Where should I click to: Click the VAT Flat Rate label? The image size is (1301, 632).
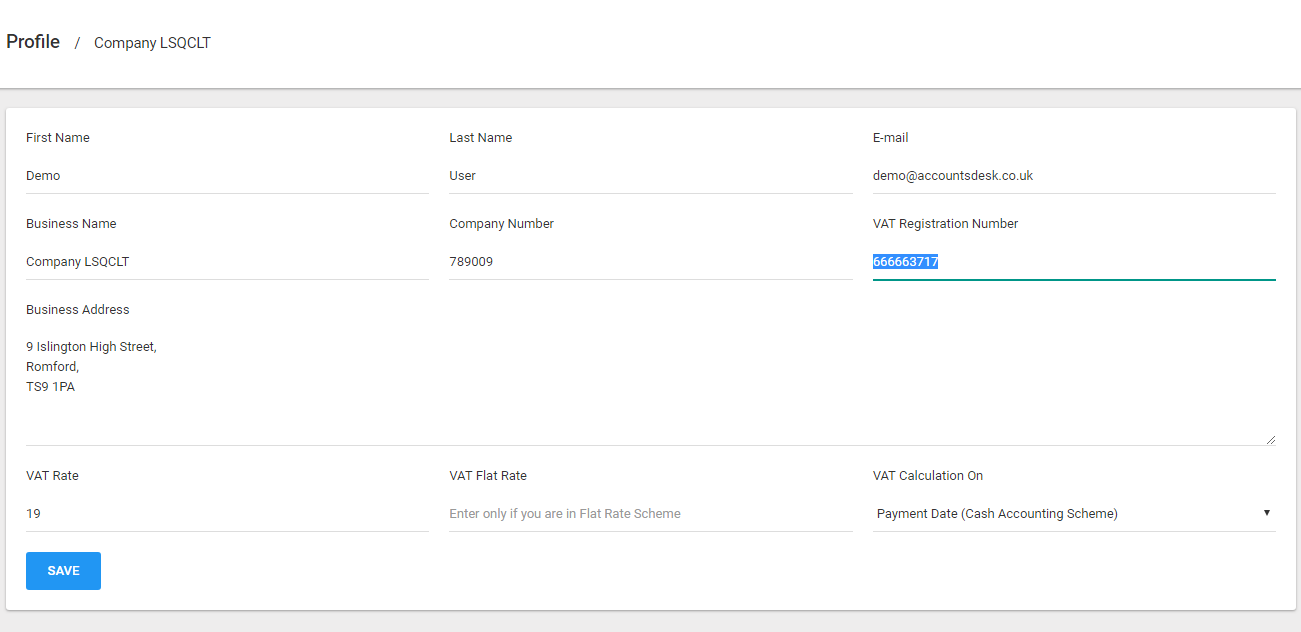pos(488,476)
